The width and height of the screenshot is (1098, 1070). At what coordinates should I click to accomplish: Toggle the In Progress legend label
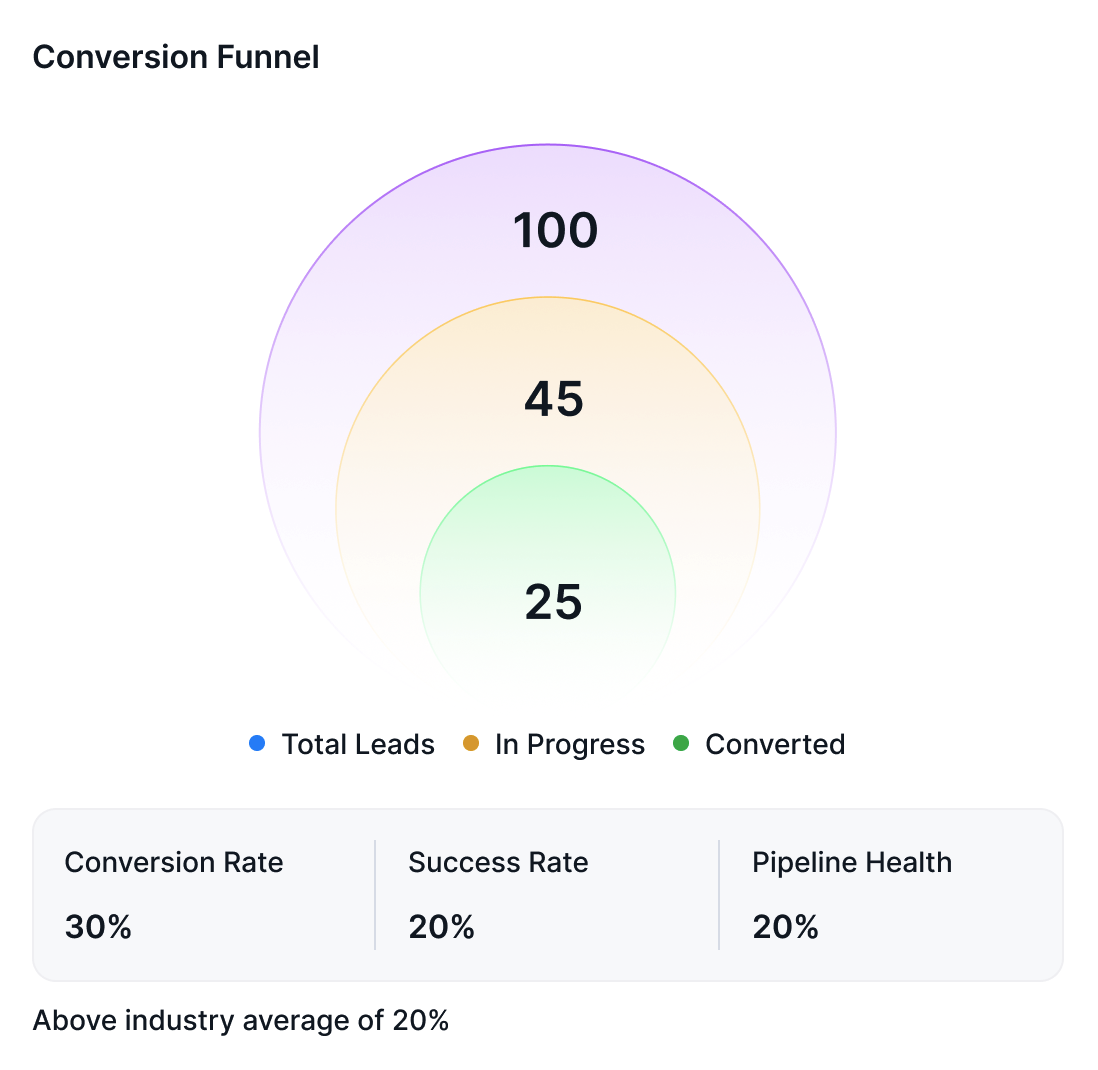(x=570, y=745)
